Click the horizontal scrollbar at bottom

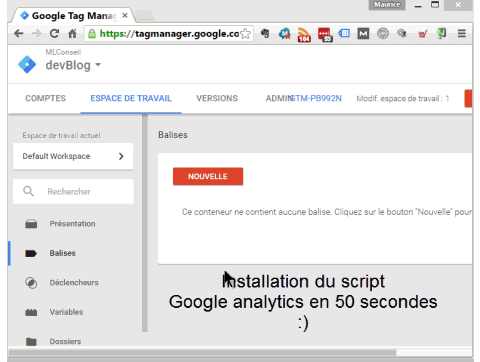[202, 353]
